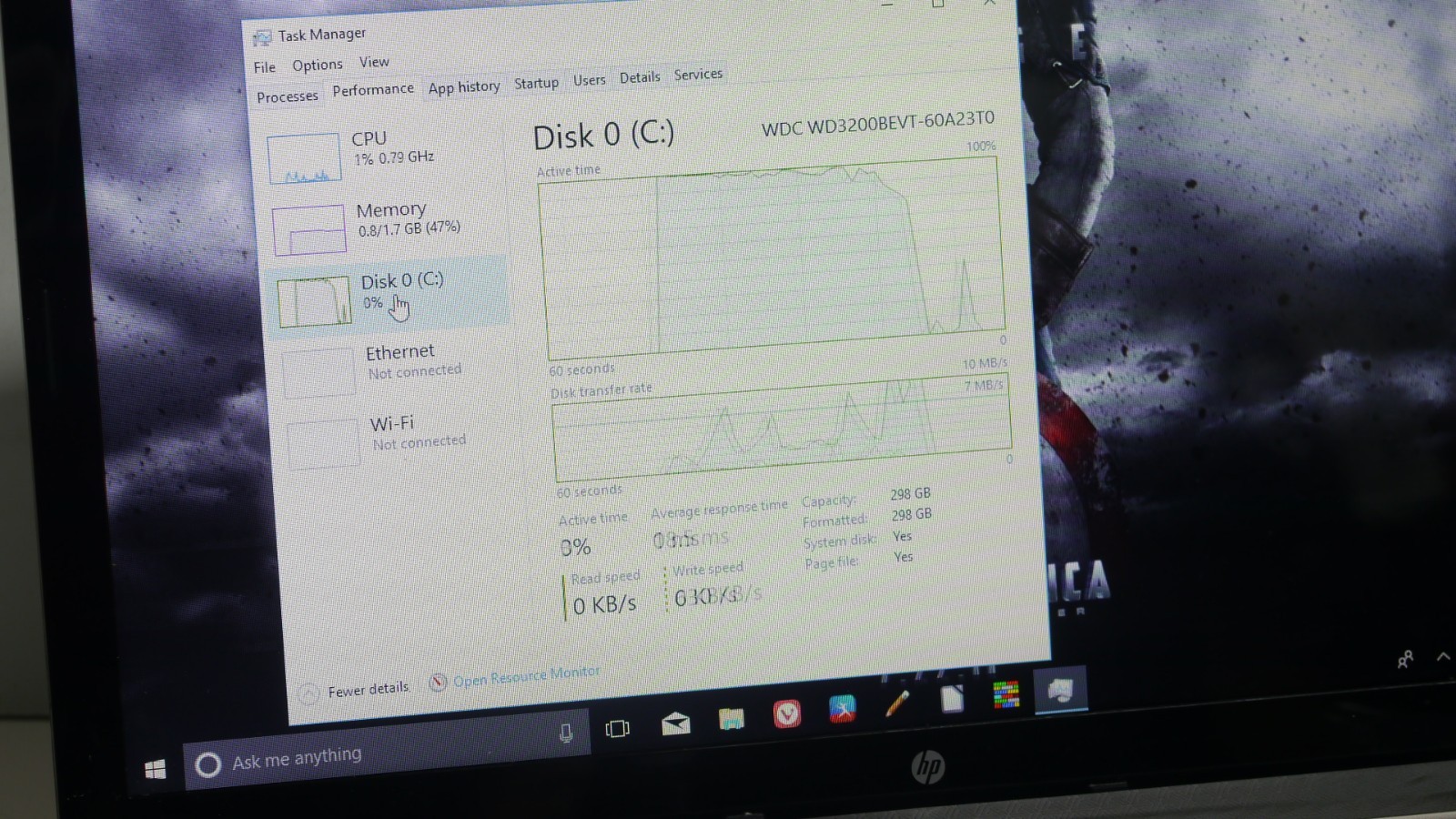The height and width of the screenshot is (819, 1456).
Task: Go to the App history tab
Action: pos(464,87)
